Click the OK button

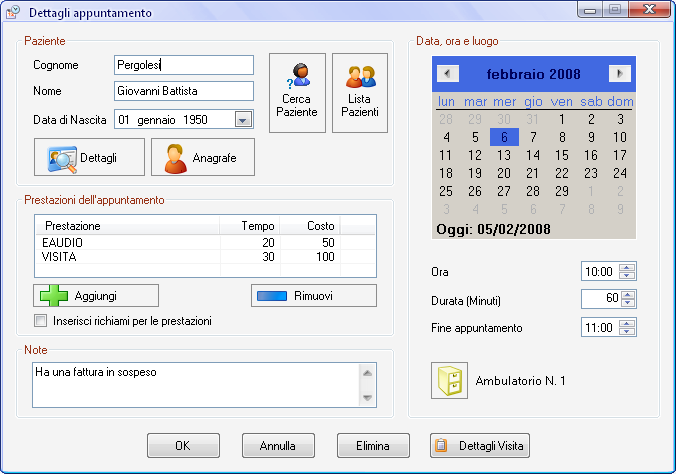coord(183,446)
